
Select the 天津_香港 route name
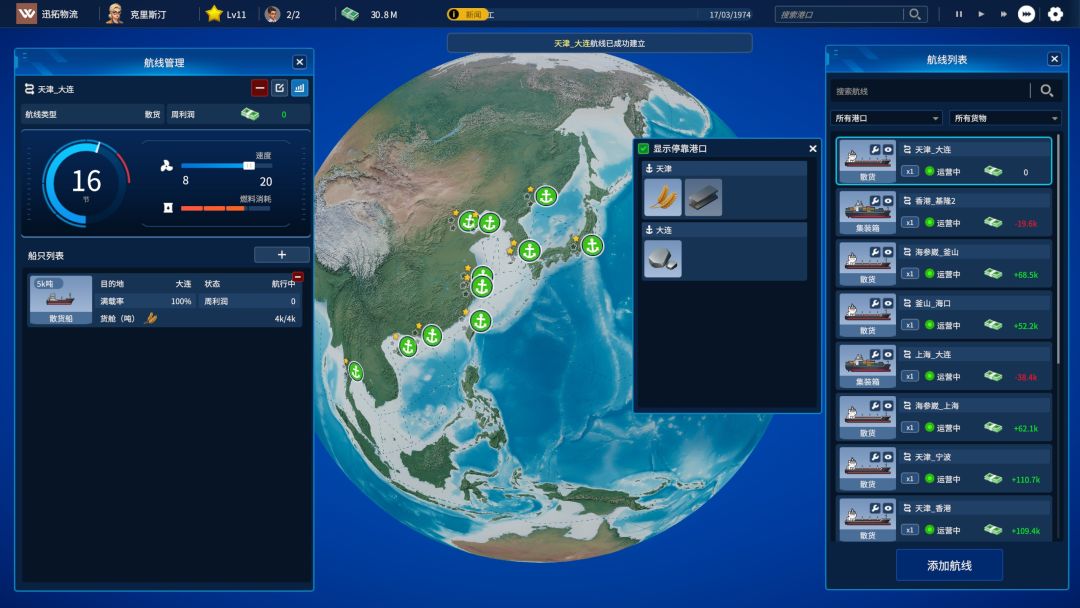(x=933, y=508)
